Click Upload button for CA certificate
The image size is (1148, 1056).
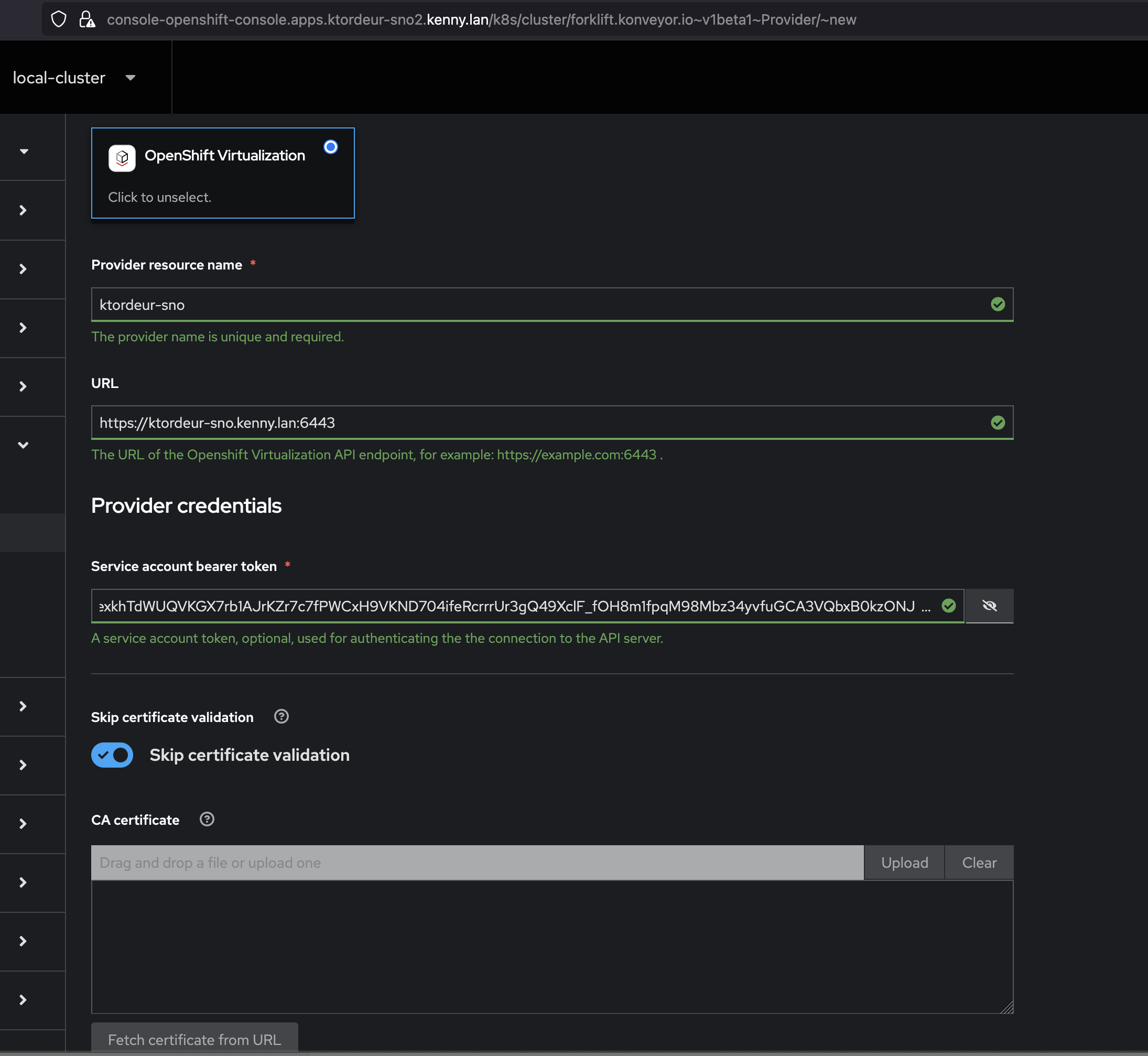904,863
